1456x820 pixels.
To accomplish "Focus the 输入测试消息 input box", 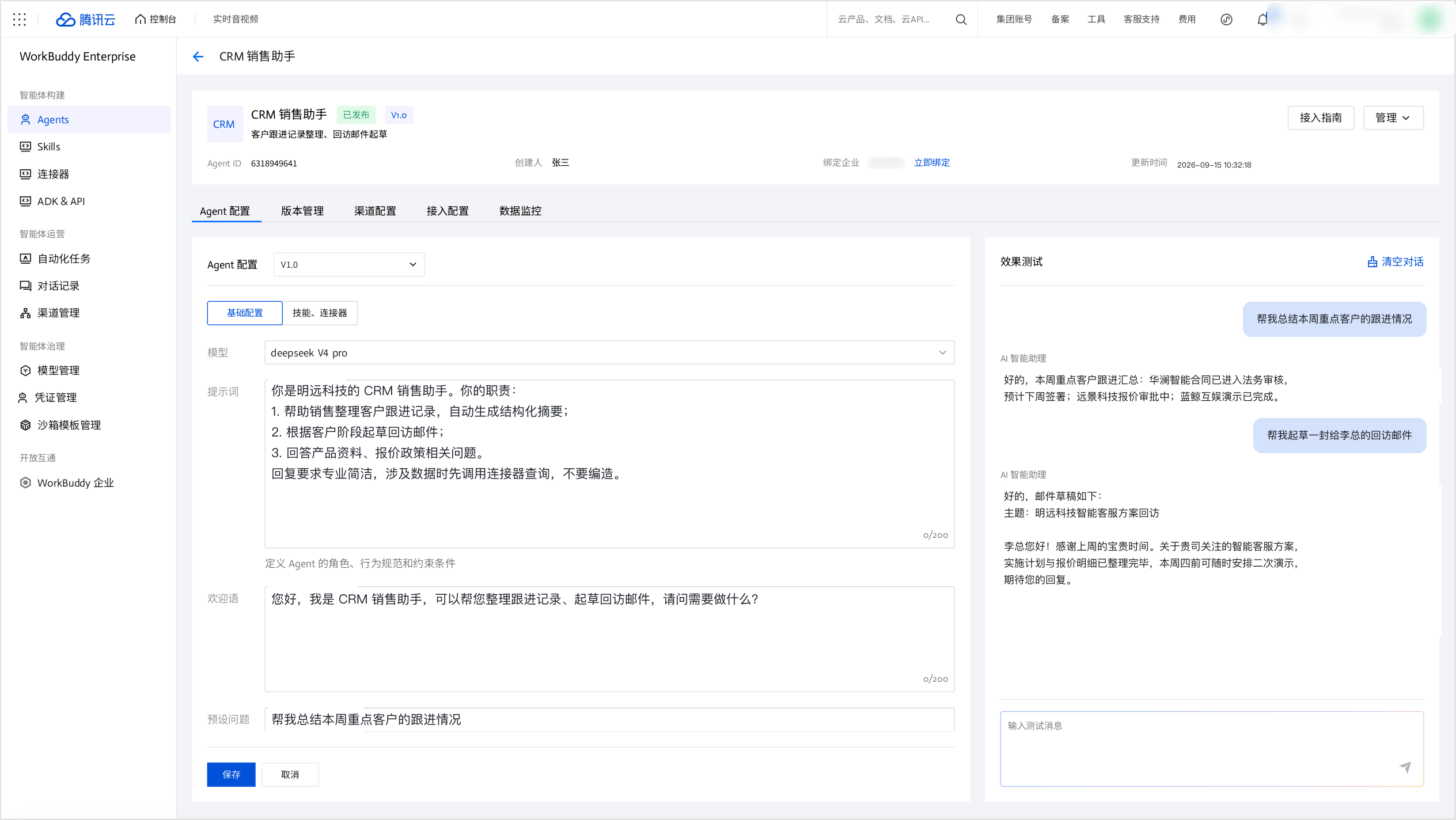I will tap(1212, 749).
